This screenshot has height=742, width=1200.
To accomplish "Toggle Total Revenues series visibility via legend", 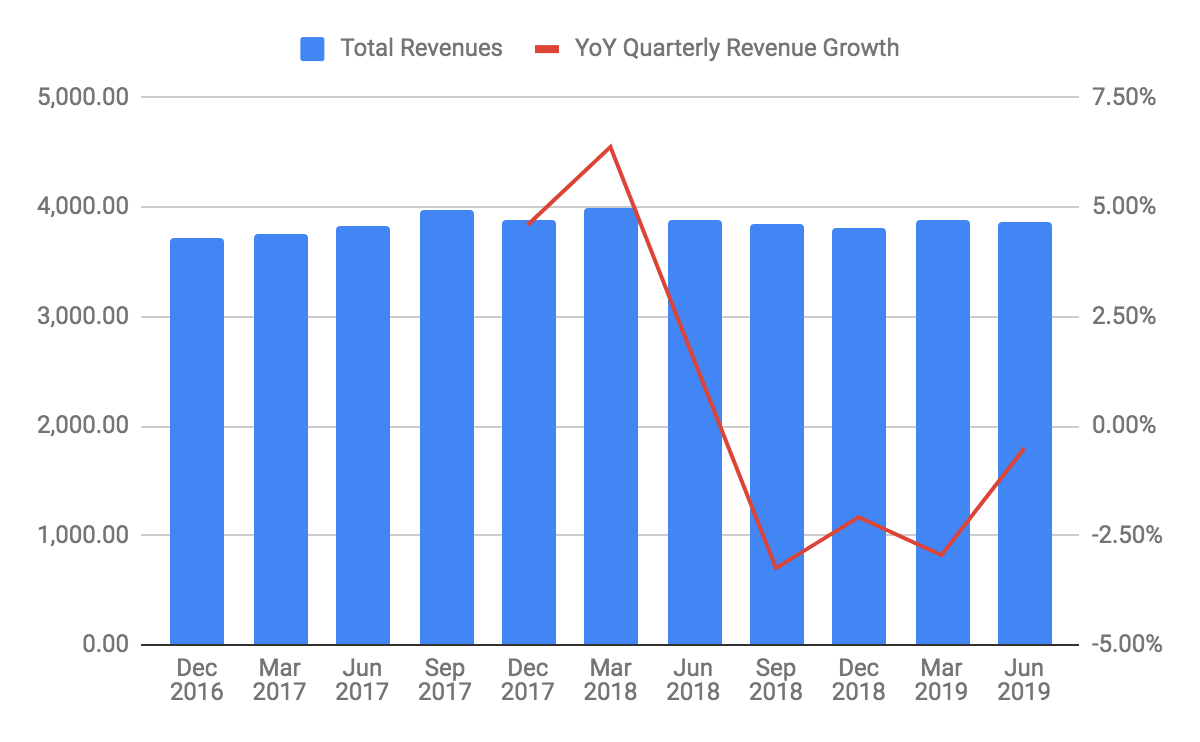I will 421,47.
